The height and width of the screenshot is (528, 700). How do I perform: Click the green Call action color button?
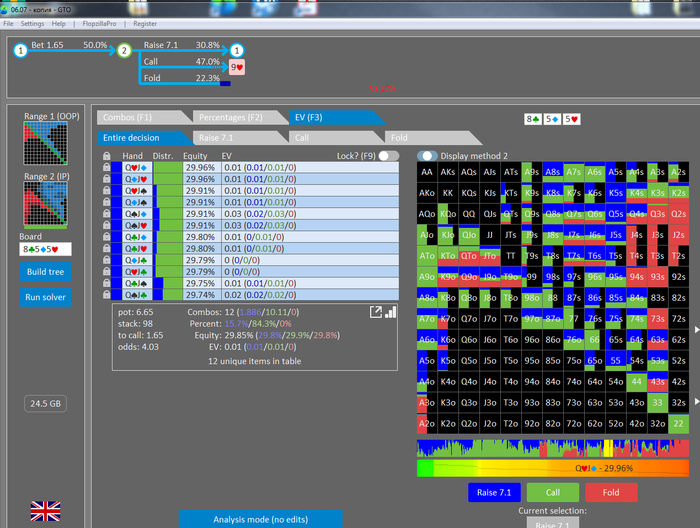pos(552,492)
